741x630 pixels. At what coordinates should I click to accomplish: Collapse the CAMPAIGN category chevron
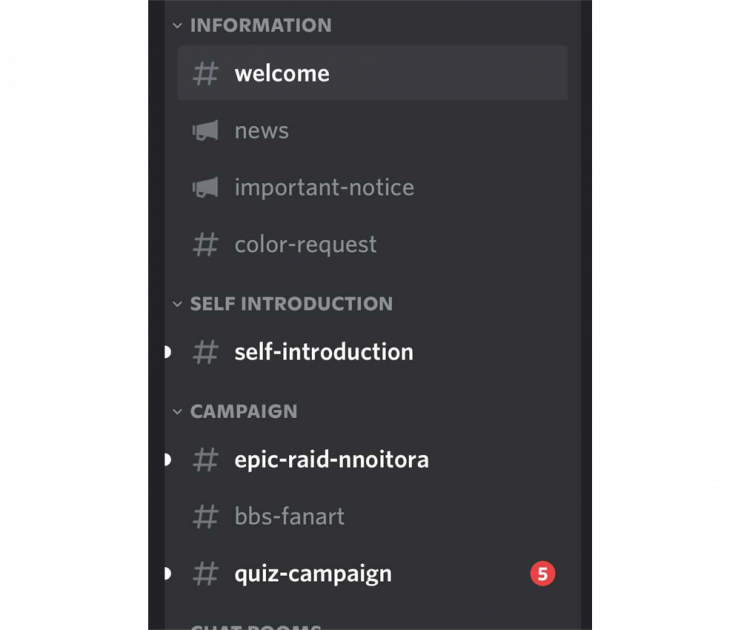click(177, 411)
